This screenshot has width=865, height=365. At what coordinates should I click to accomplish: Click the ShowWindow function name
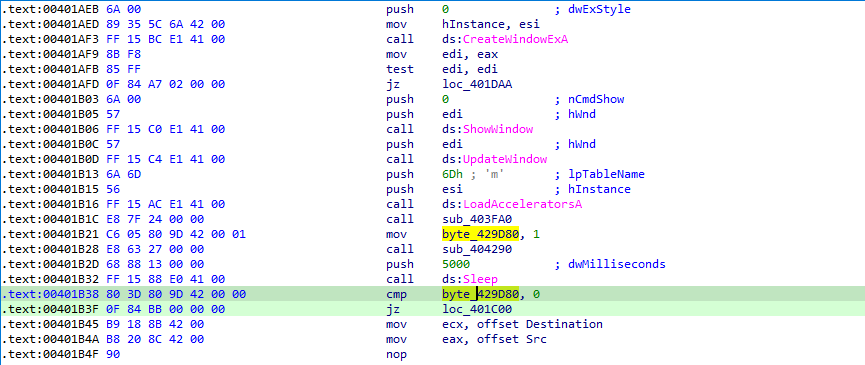[x=498, y=129]
